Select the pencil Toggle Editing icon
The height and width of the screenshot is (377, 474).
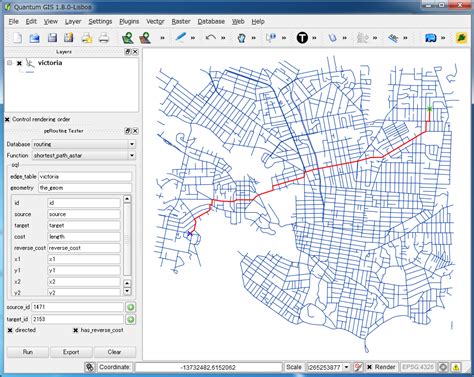[180, 37]
